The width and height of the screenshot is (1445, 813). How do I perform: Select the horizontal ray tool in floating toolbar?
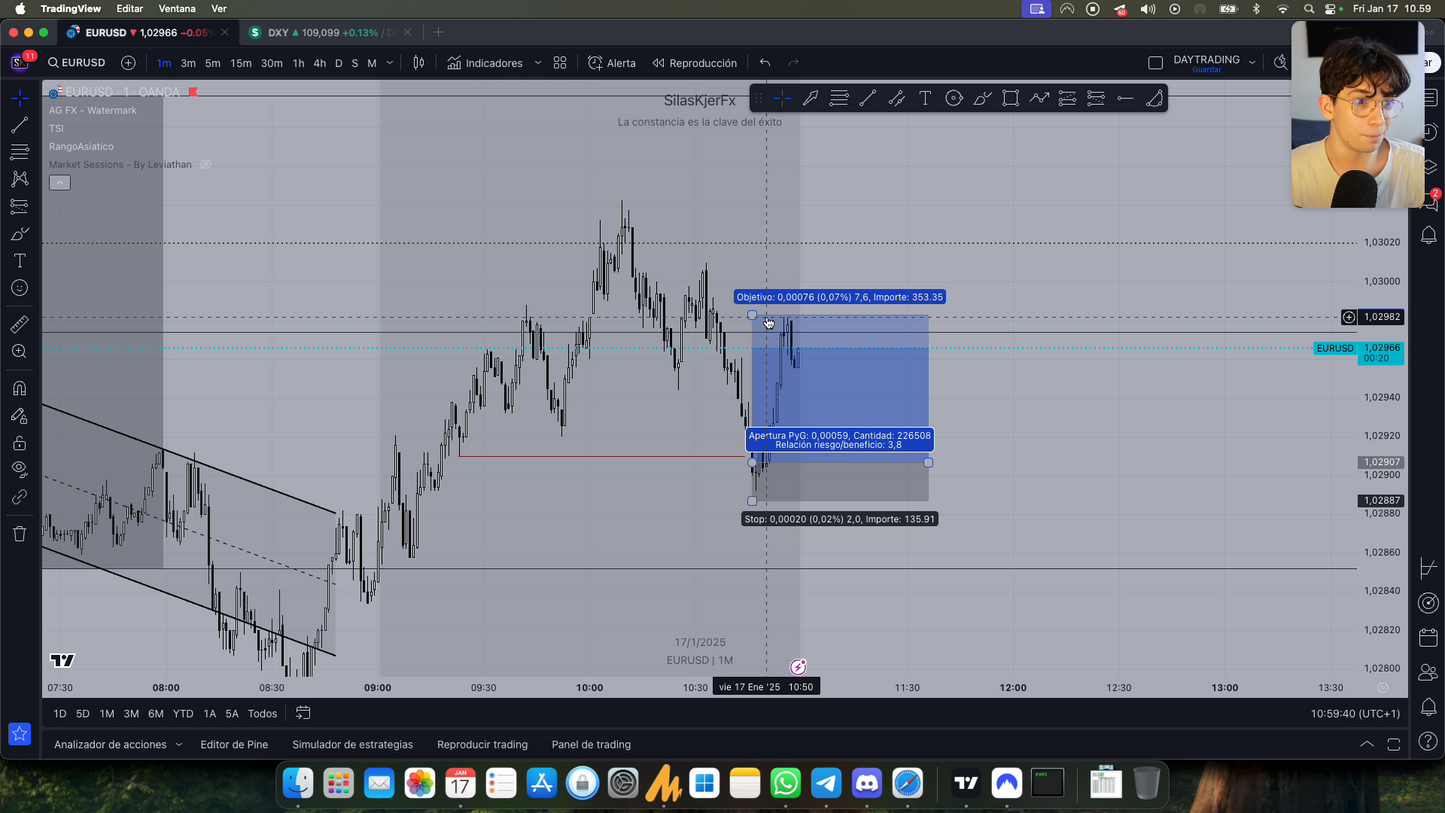(x=1125, y=98)
